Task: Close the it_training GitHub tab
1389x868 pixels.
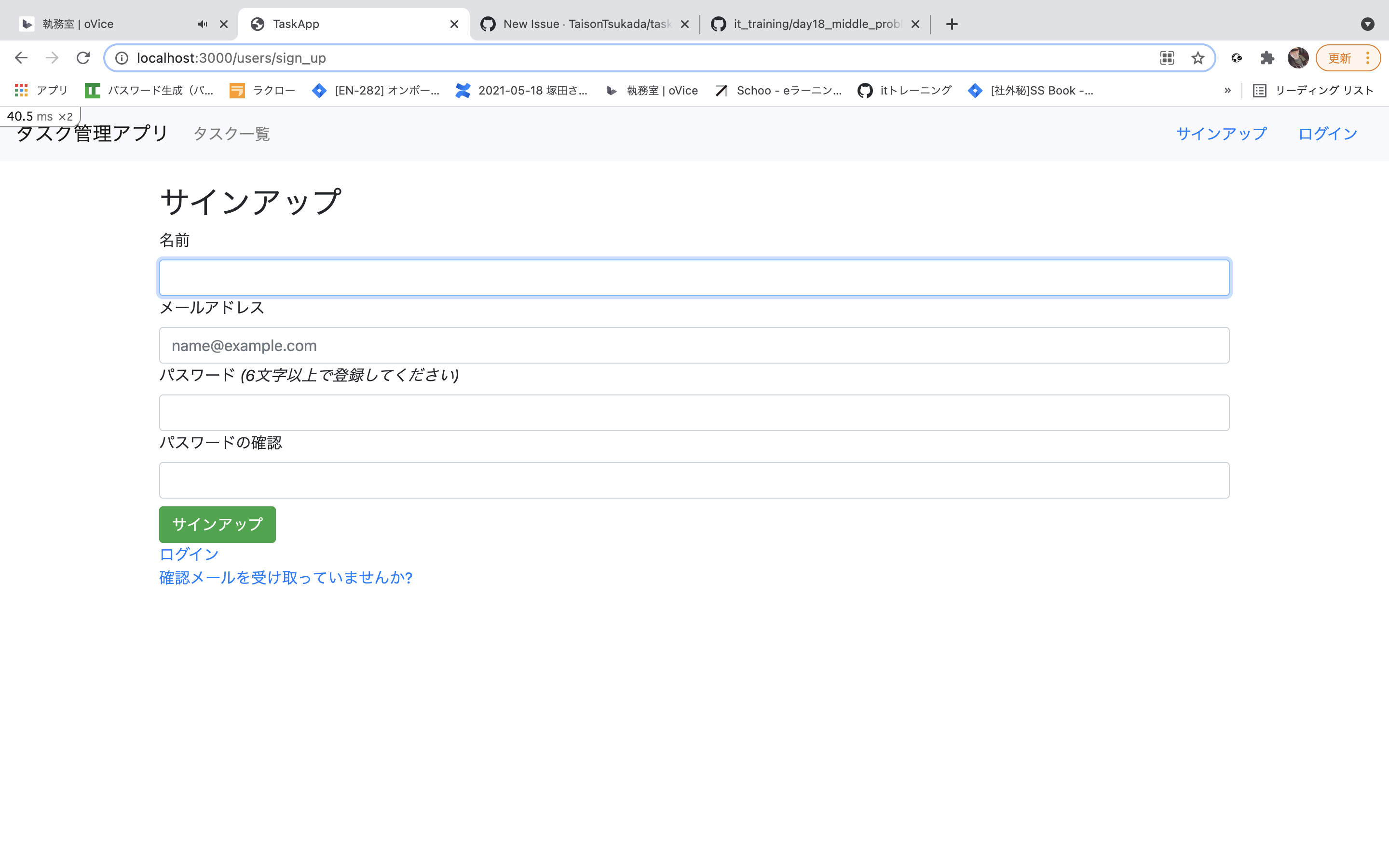Action: (915, 24)
